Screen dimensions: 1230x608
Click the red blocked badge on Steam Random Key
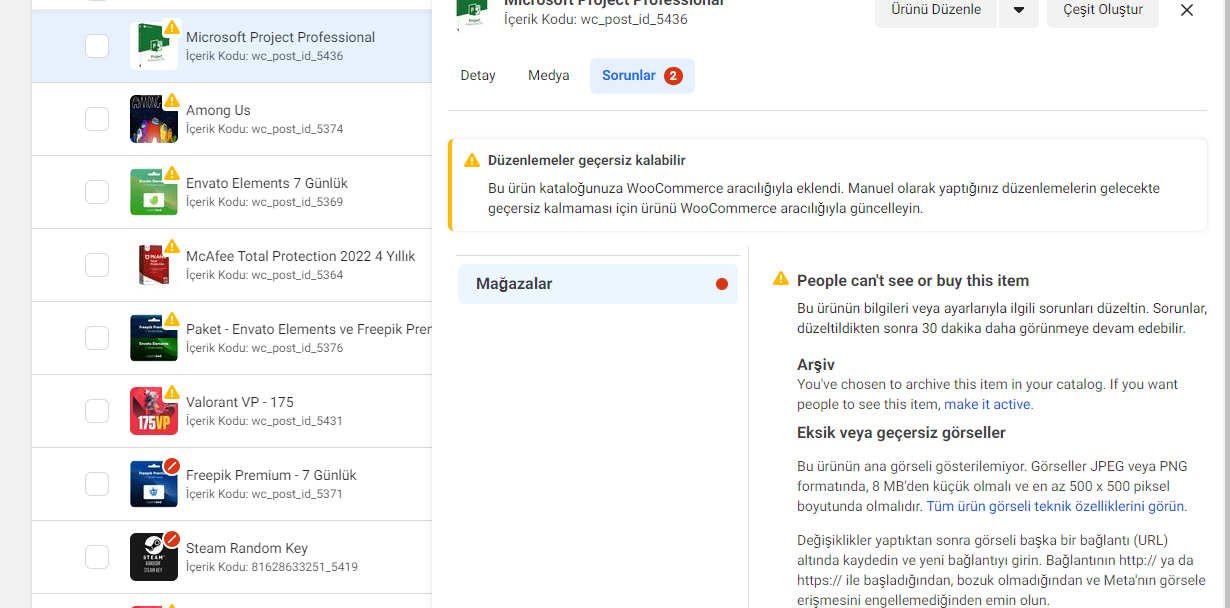(x=172, y=539)
